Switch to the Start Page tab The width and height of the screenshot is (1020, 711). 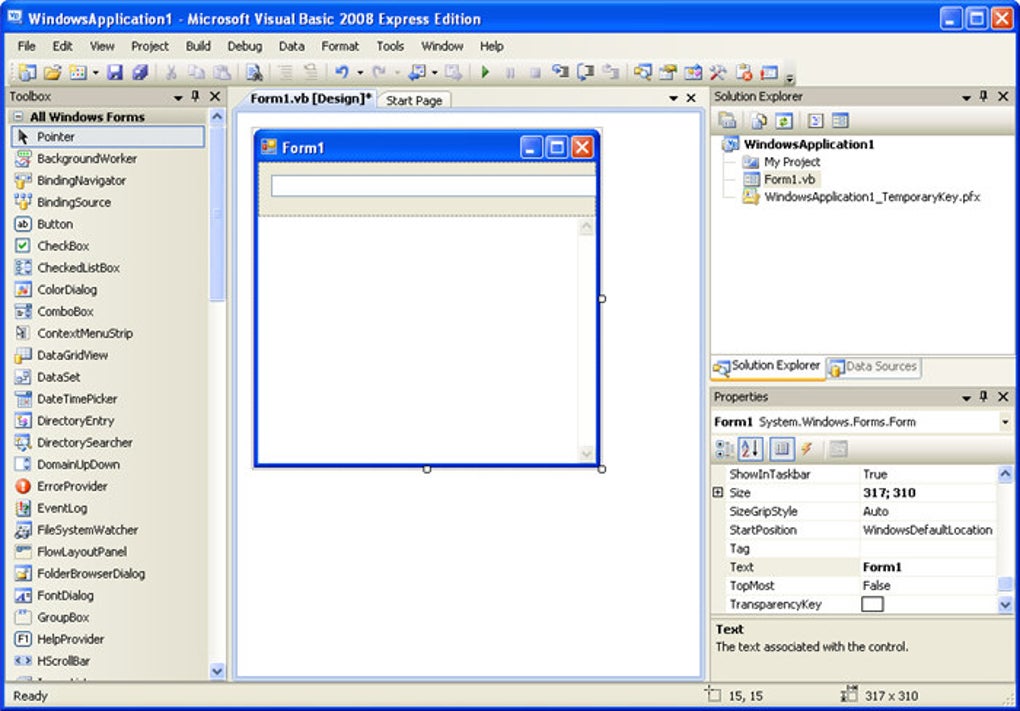pyautogui.click(x=414, y=100)
